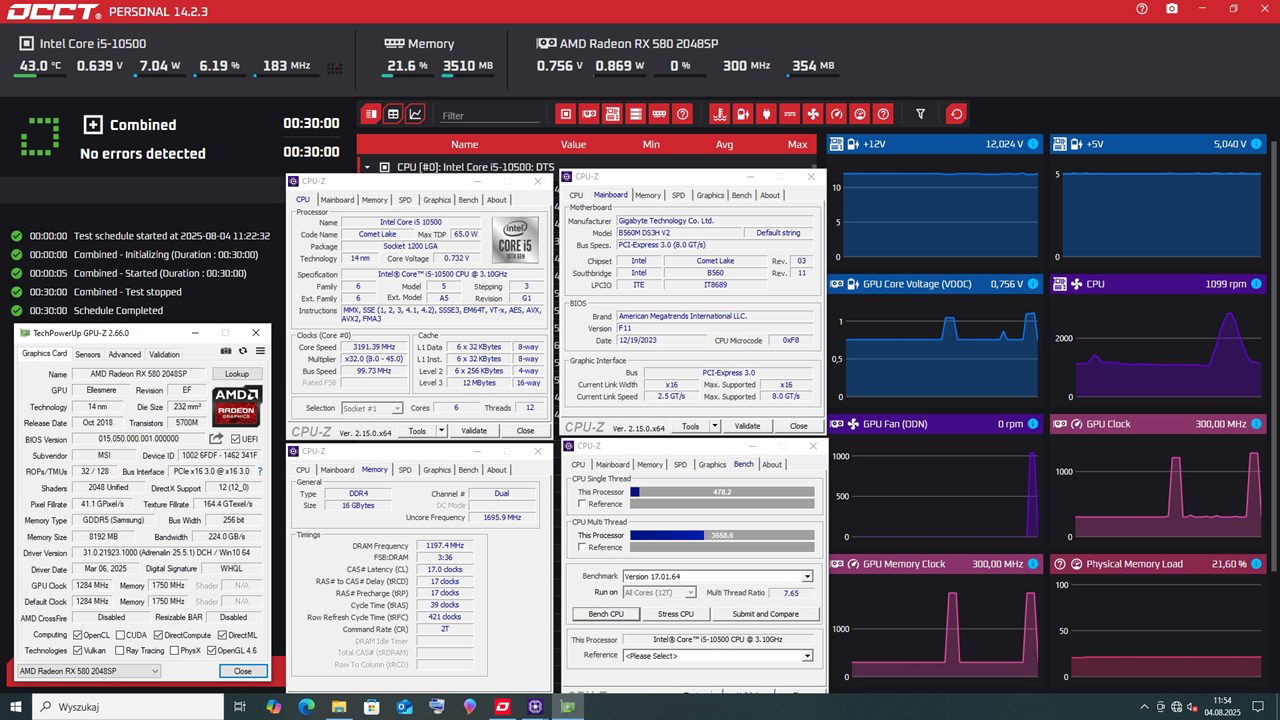Click the Windows search box Wyszukaj

tap(128, 706)
